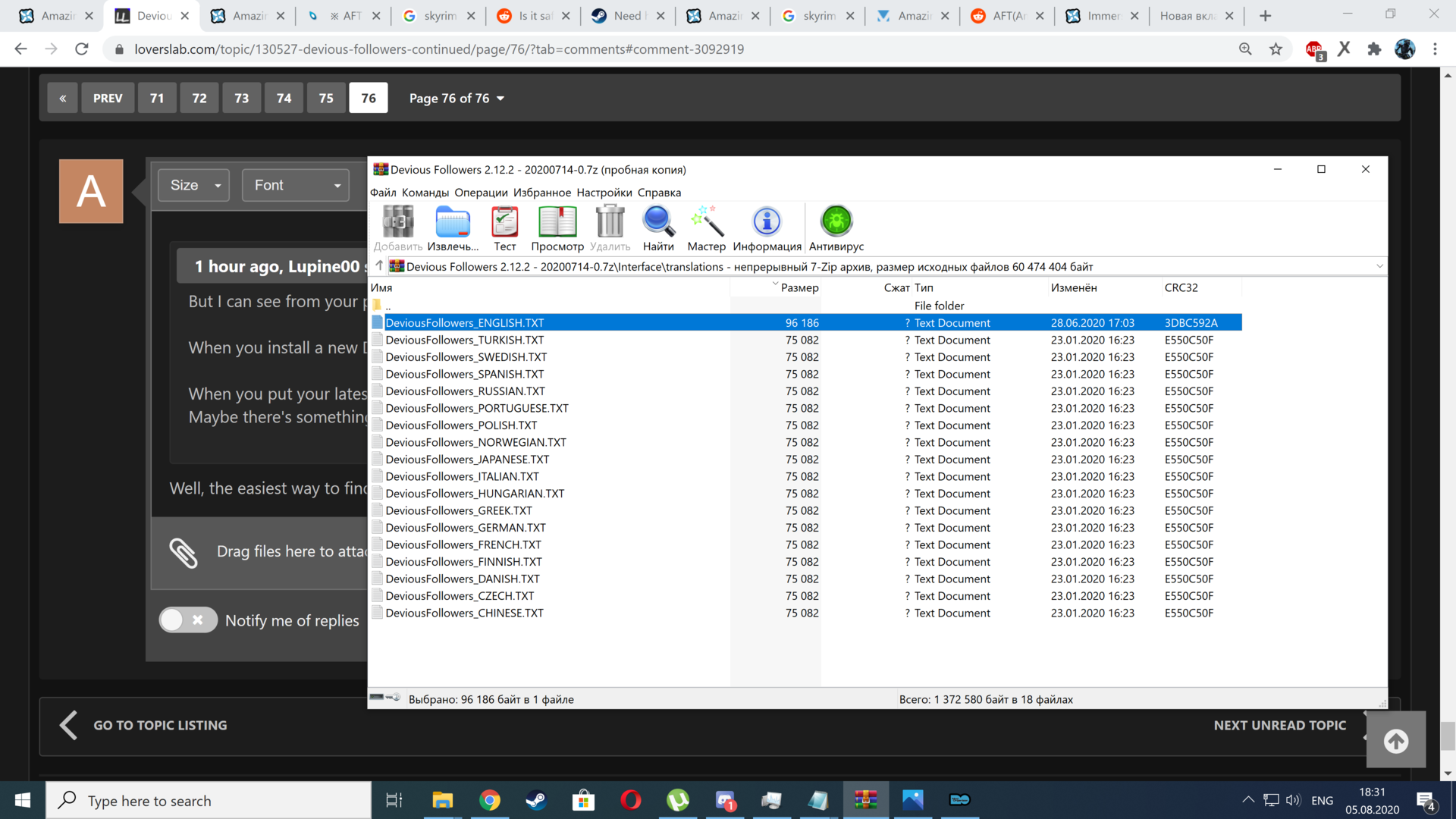The height and width of the screenshot is (819, 1456).
Task: Select DeviousFollowers_CHINESE.TXT file
Action: click(x=464, y=613)
